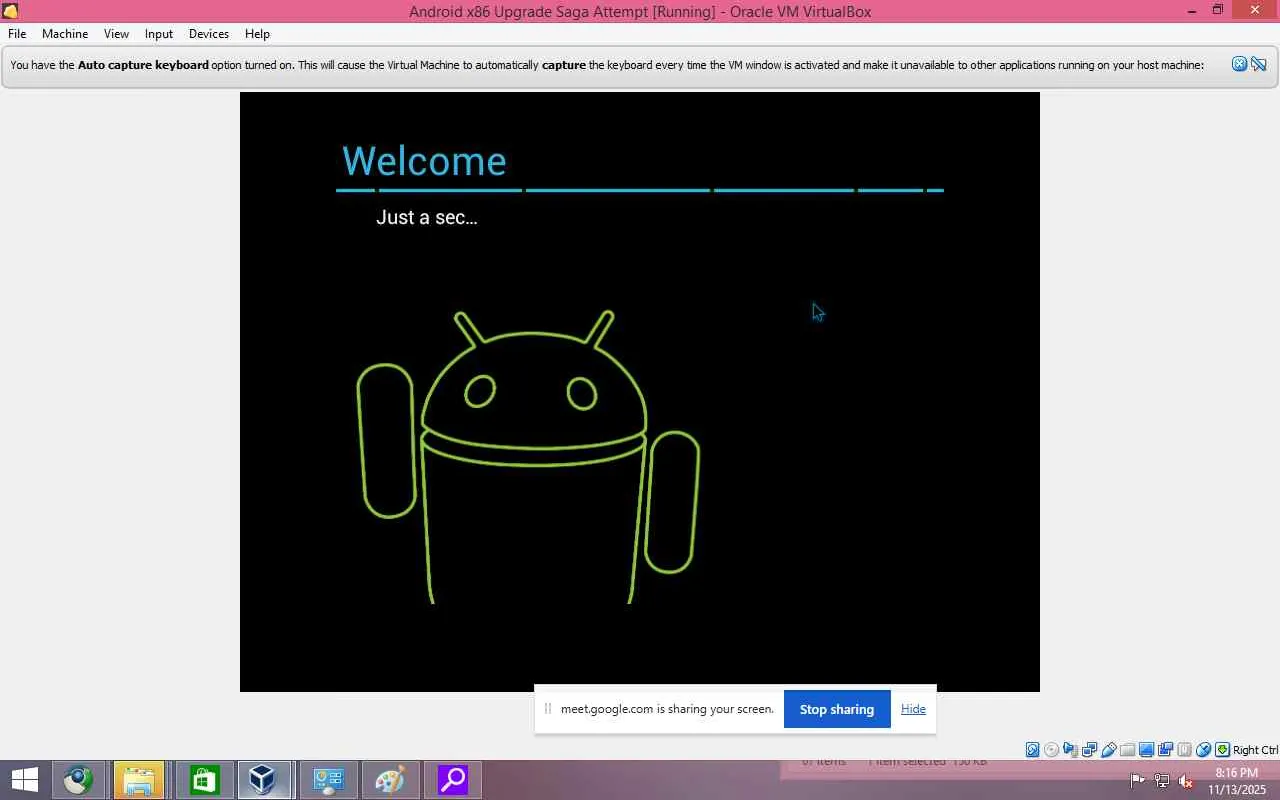The height and width of the screenshot is (800, 1280).
Task: Stop sharing the screen with Meet
Action: pyautogui.click(x=837, y=709)
